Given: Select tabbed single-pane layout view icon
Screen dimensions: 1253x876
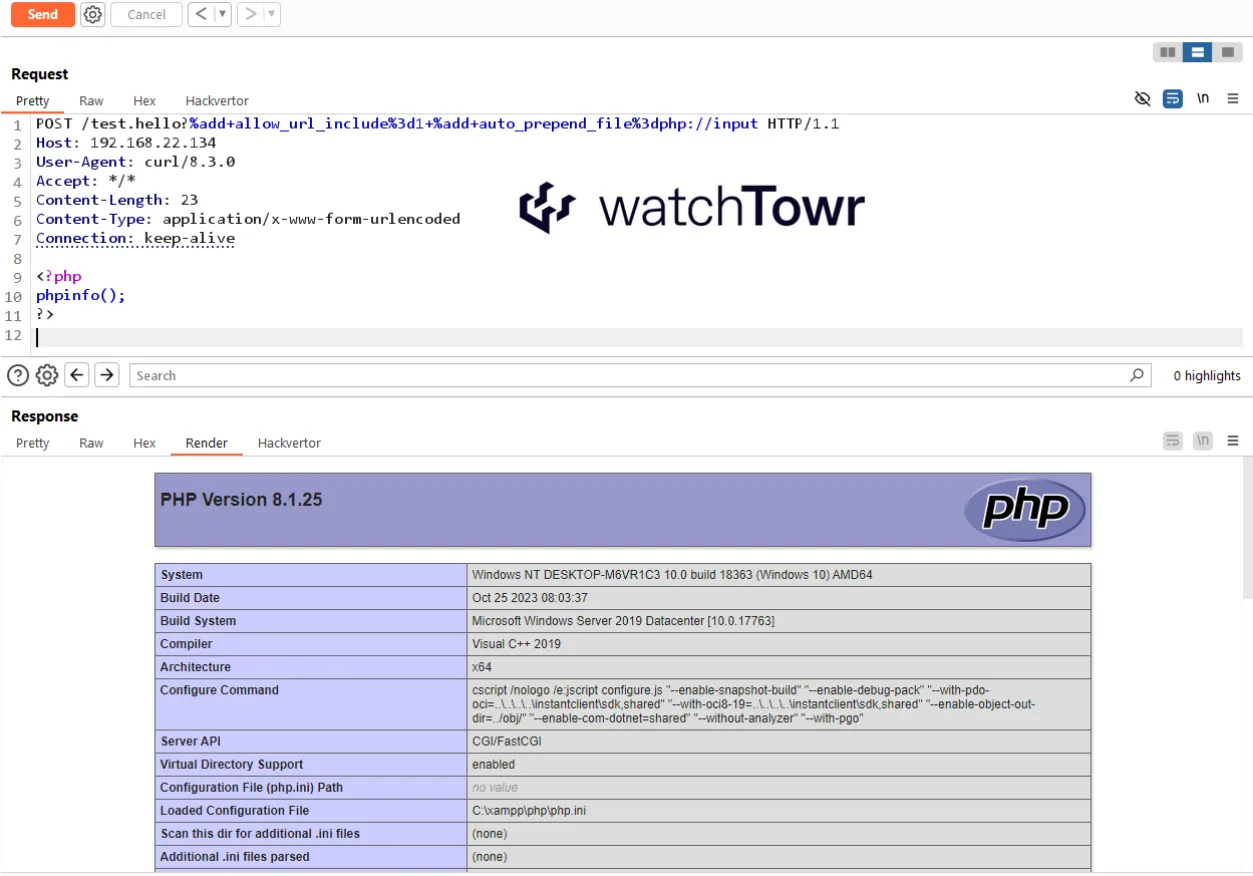Looking at the screenshot, I should (x=1227, y=52).
